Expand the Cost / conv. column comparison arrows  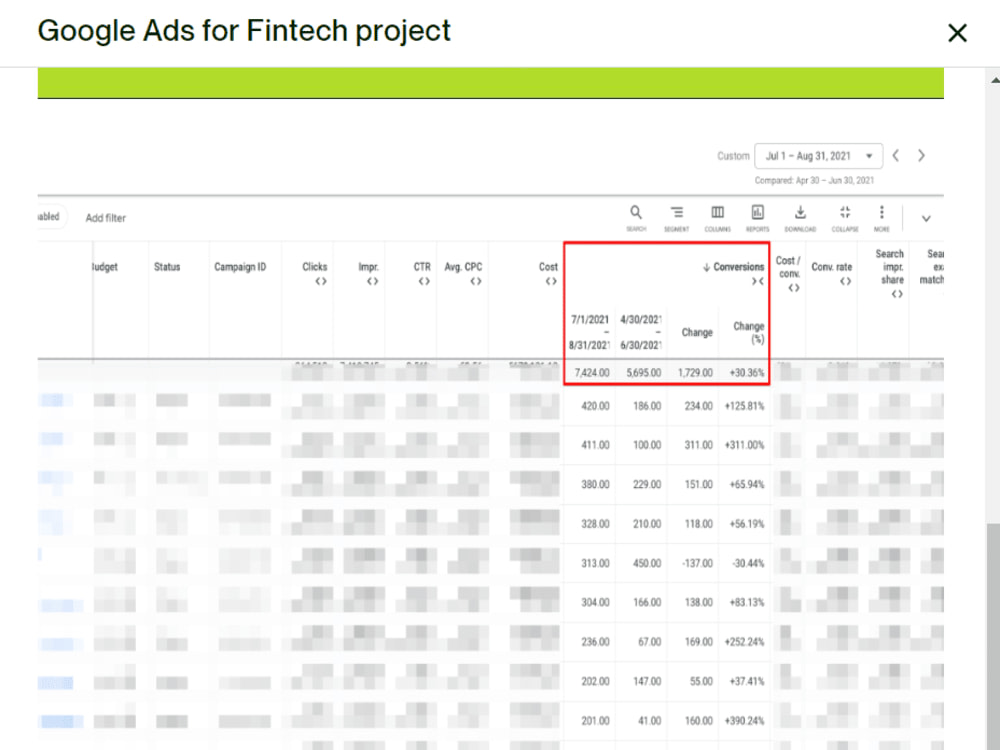793,288
